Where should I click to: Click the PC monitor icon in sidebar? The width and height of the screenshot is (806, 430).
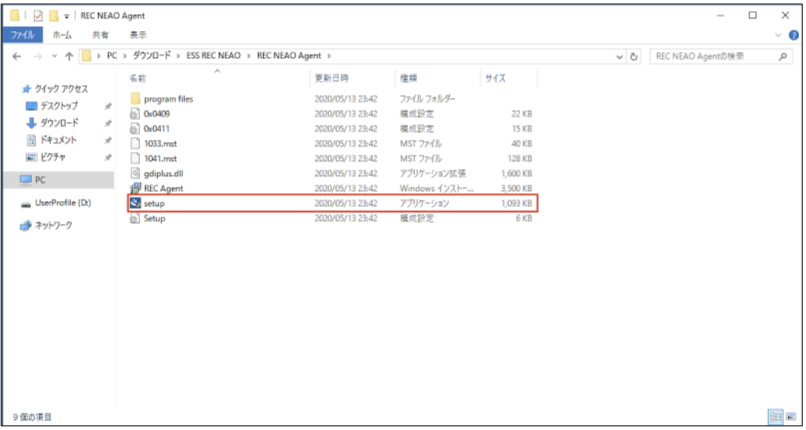tap(26, 180)
